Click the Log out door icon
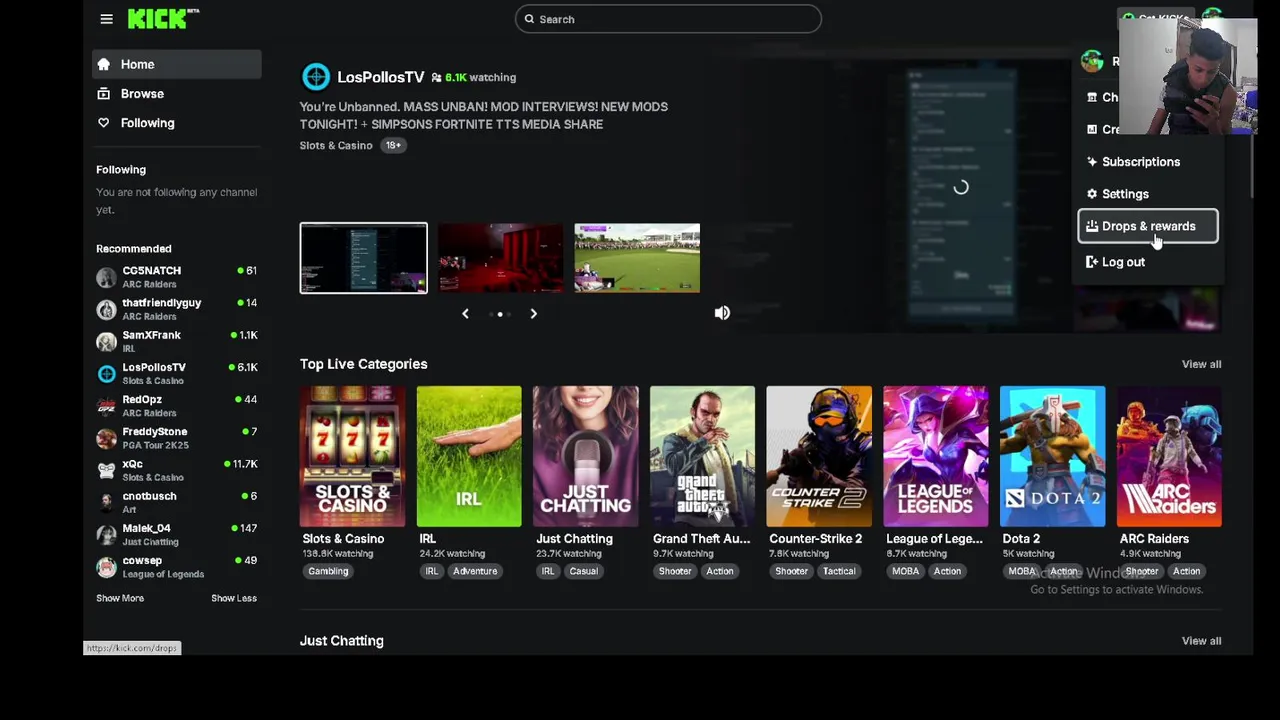 pos(1092,262)
